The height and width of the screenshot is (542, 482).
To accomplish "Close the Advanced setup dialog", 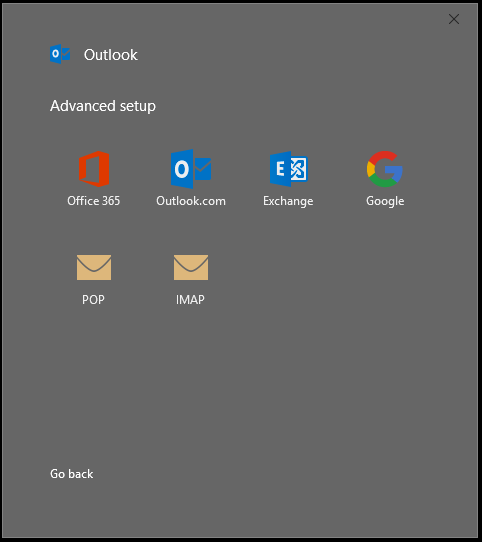I will [454, 19].
